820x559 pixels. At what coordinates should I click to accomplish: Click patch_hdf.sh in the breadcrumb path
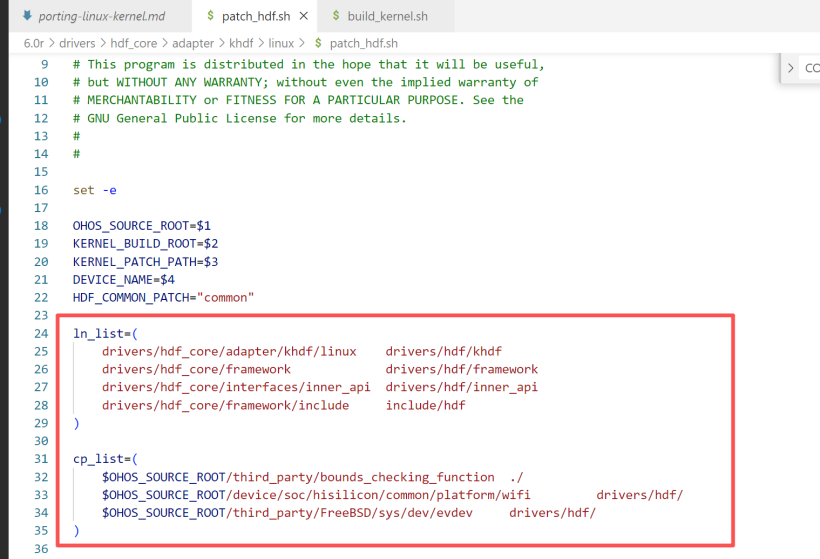(x=363, y=43)
